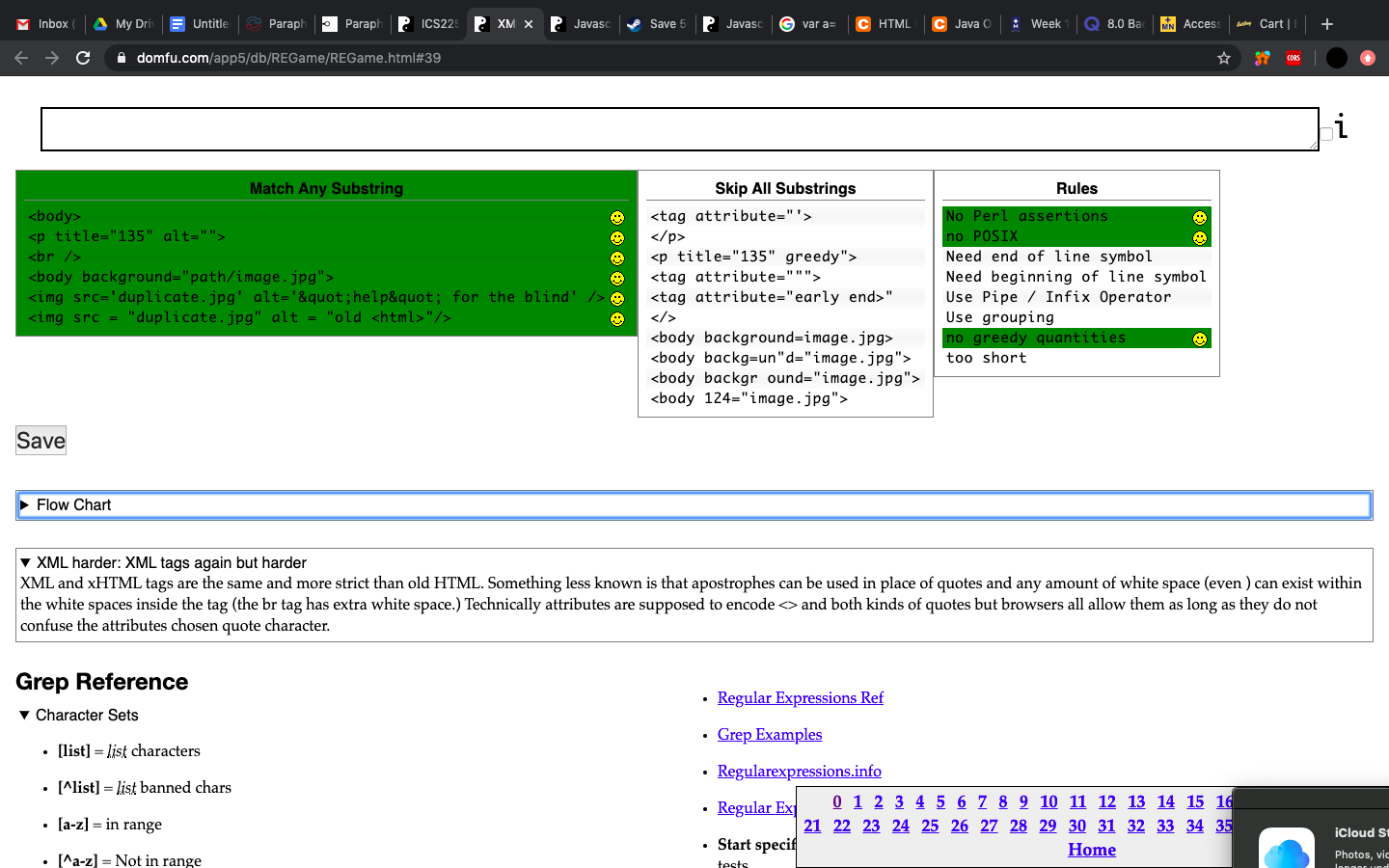
Task: Switch to the Save 5 Steam tab
Action: click(x=657, y=24)
